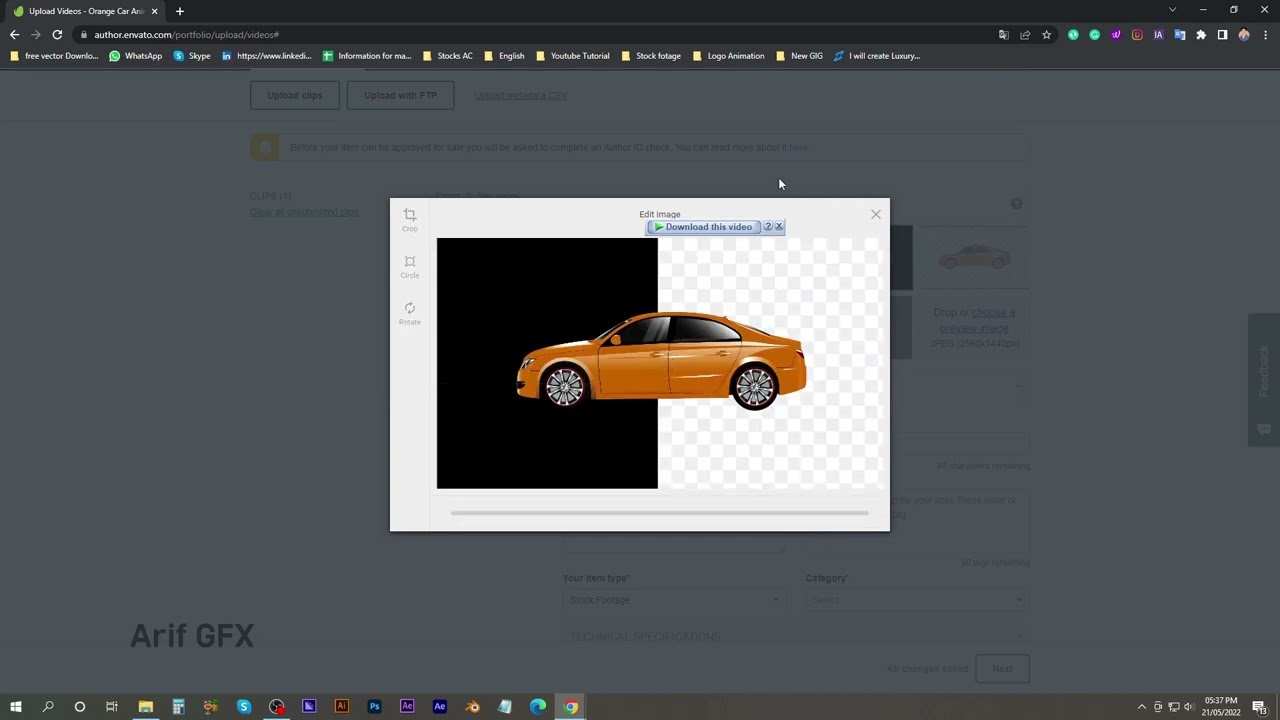Open the Chrome profile avatar

click(1244, 35)
